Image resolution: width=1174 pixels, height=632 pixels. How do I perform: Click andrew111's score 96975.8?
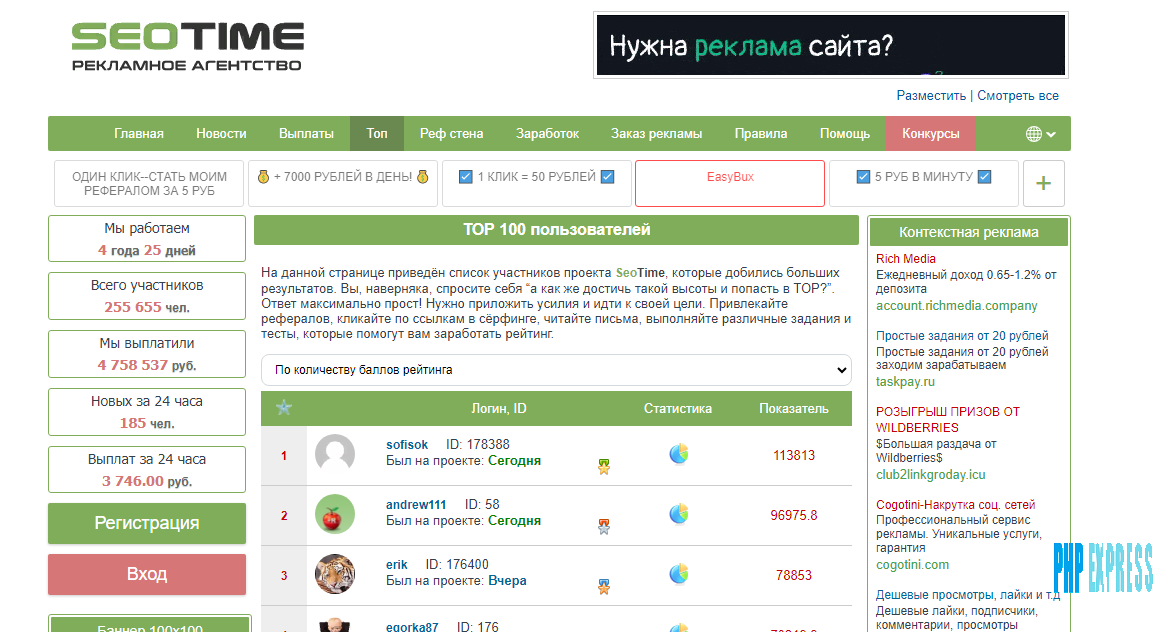tap(794, 515)
